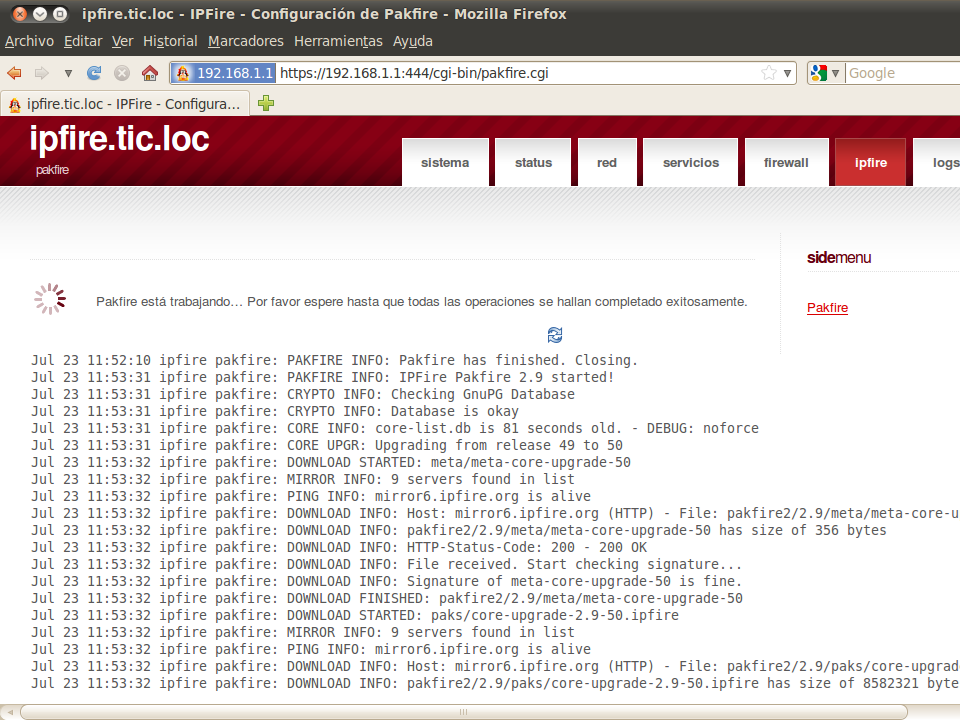Click the ipfire.tic.loc site title
This screenshot has width=960, height=720.
coord(119,139)
